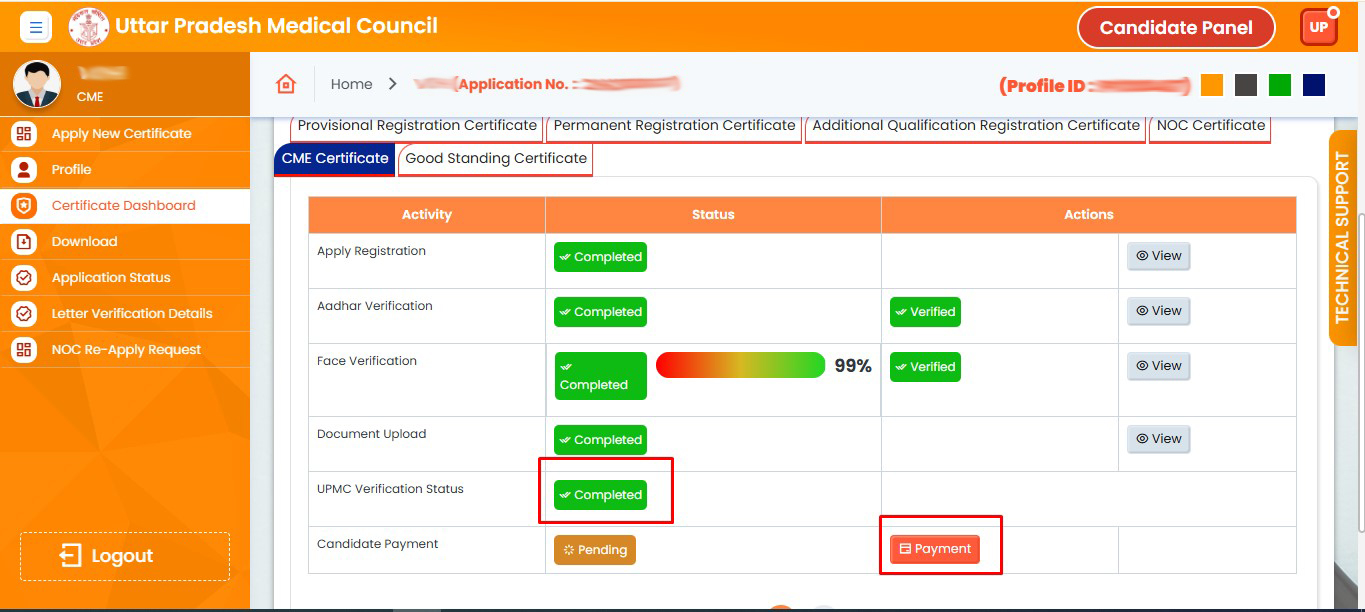1365x612 pixels.
Task: Open the NOC Certificate tab
Action: pyautogui.click(x=1210, y=126)
